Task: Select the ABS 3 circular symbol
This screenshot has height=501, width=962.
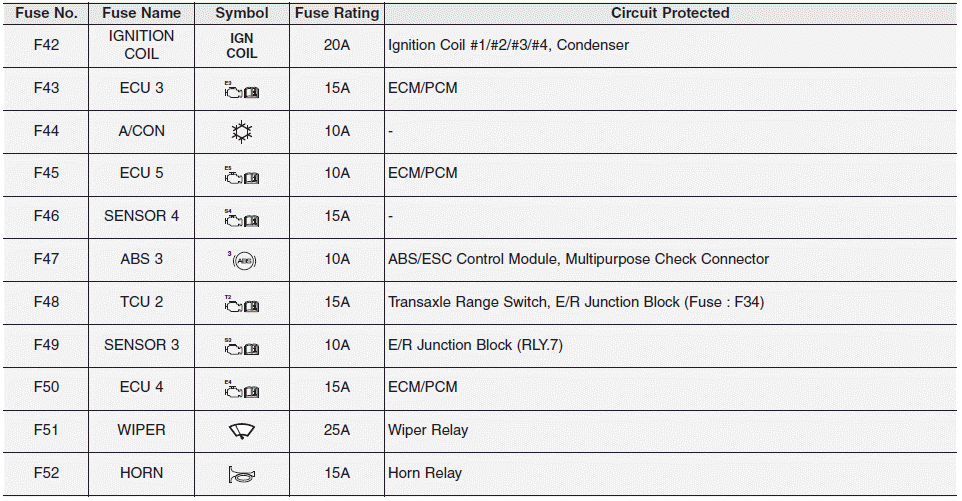Action: (241, 260)
